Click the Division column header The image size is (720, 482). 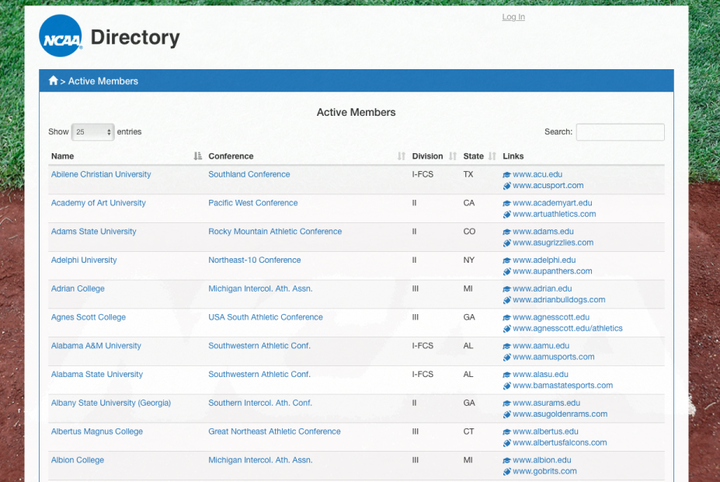[428, 156]
